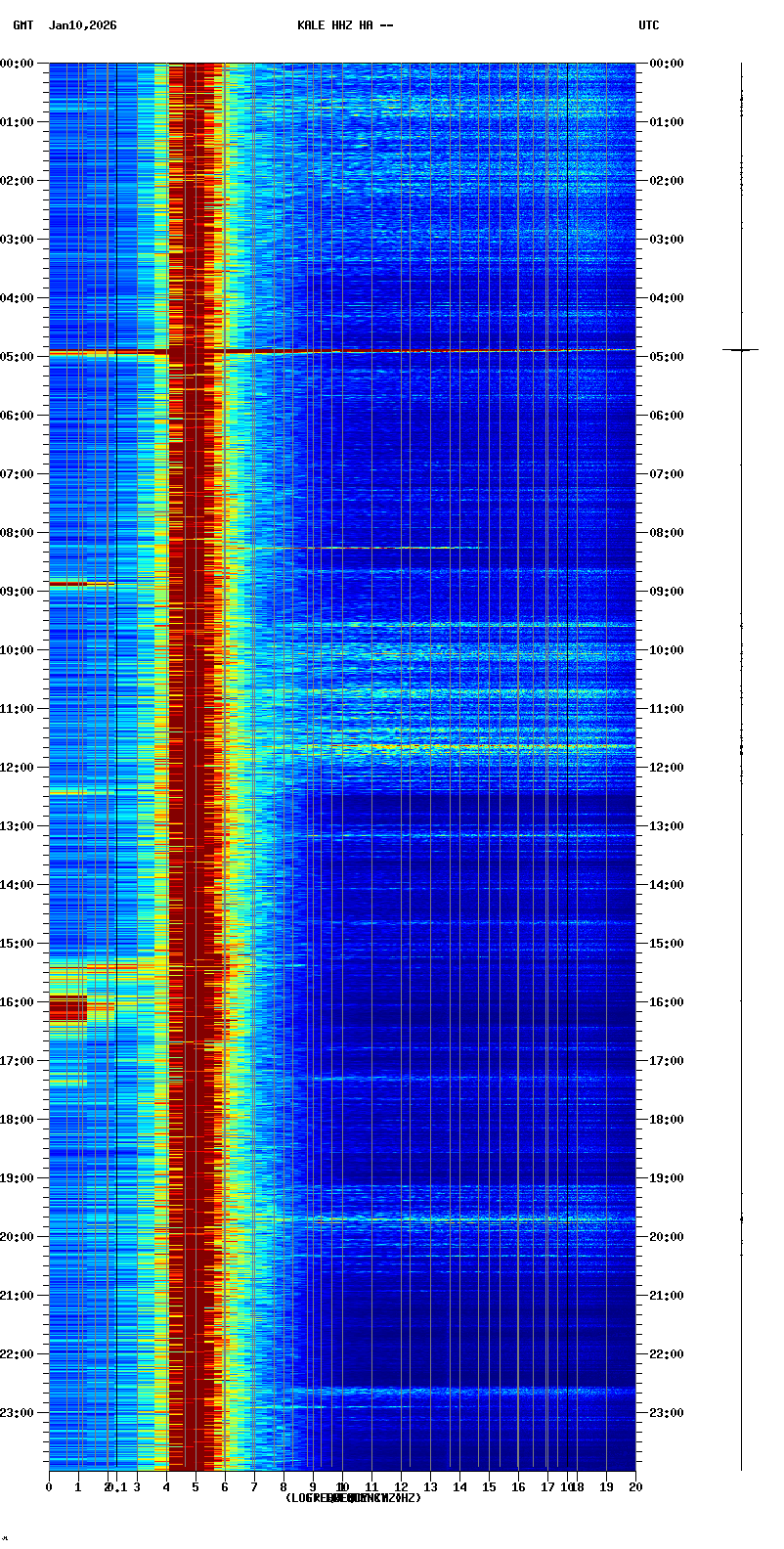784x1549 pixels.
Task: Click the 14 Hz frequency axis label
Action: pos(459,1487)
